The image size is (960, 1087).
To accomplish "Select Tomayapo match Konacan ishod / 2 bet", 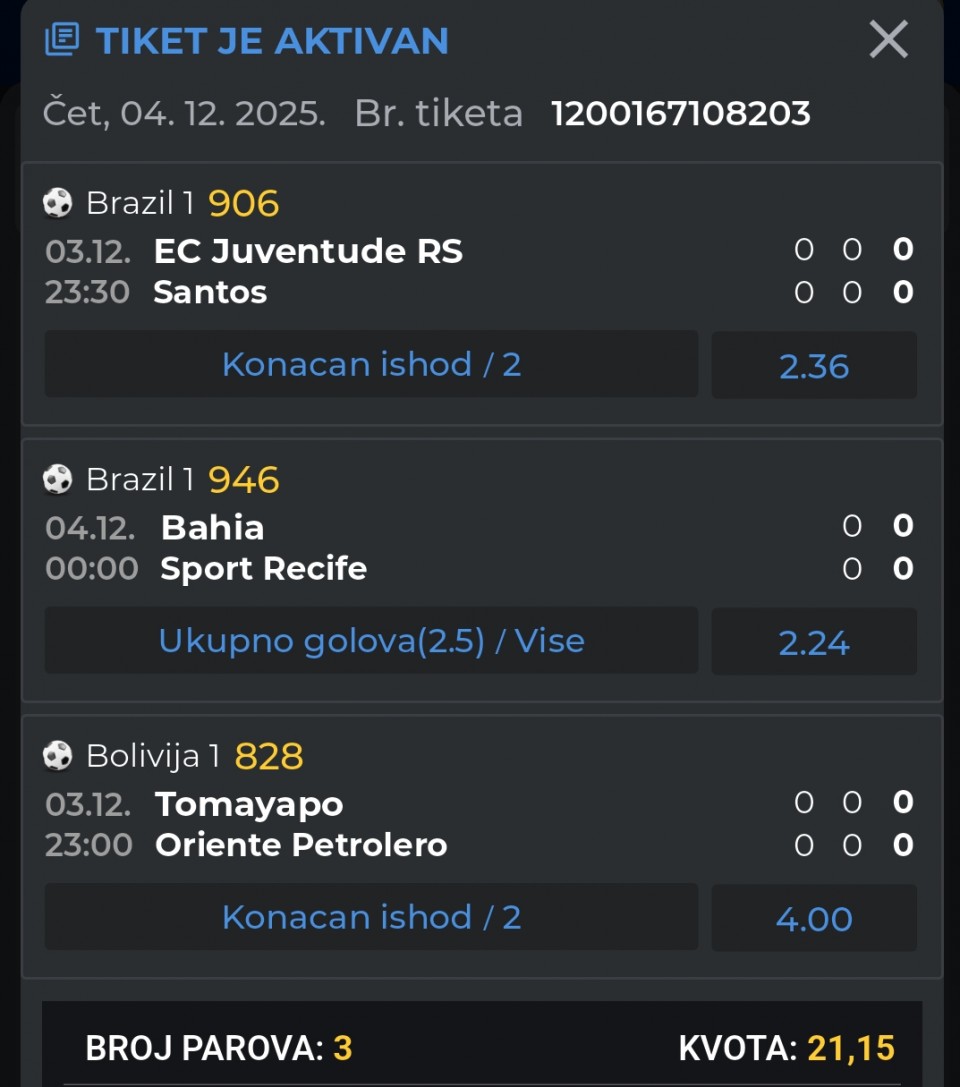I will [x=371, y=917].
